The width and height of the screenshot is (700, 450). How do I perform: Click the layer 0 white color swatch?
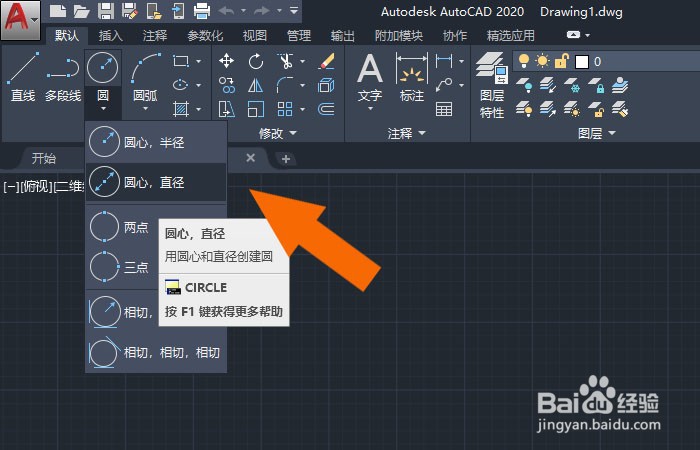(x=581, y=62)
